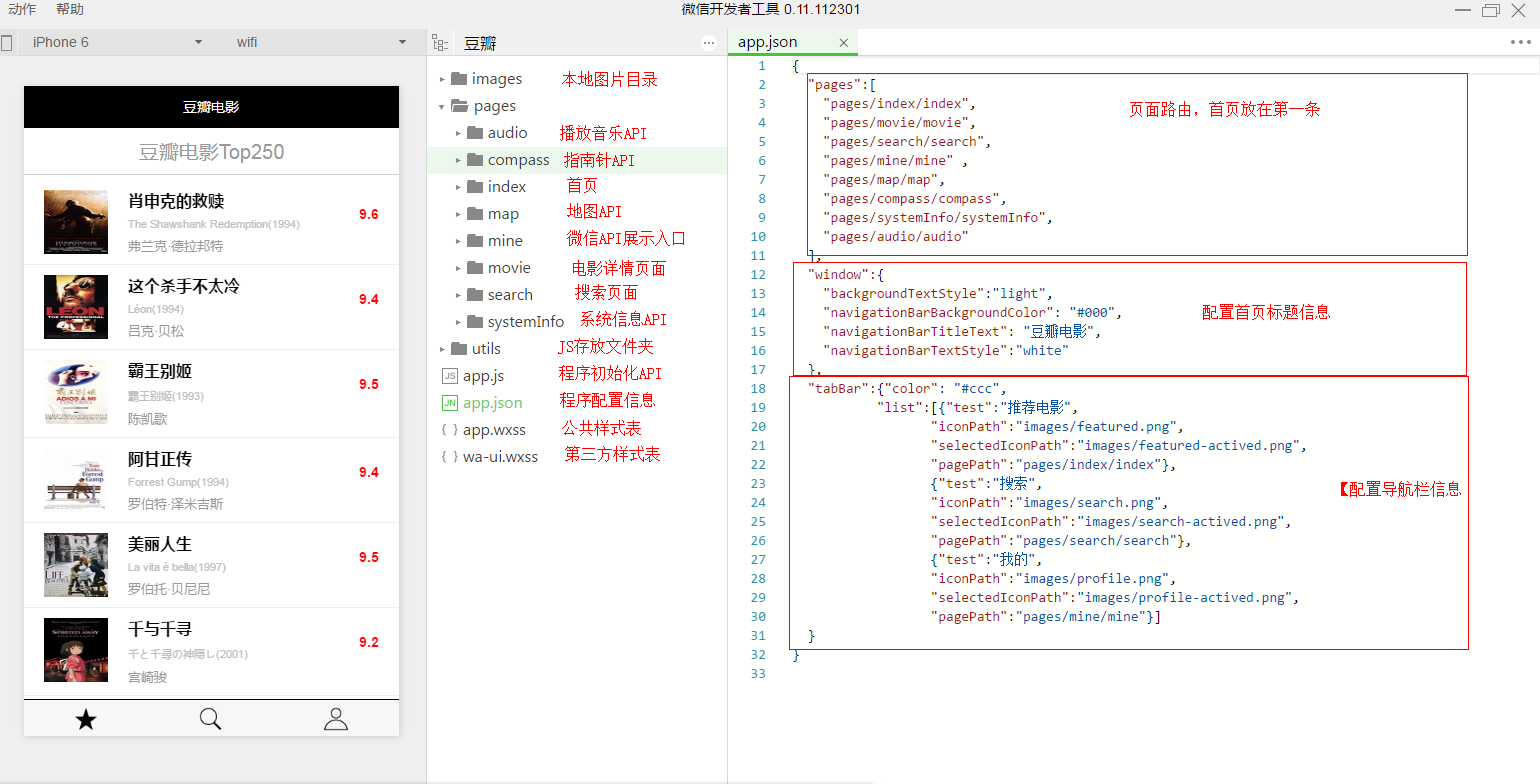Image resolution: width=1540 pixels, height=784 pixels.
Task: Switch to the app.json editor tab
Action: coord(767,42)
